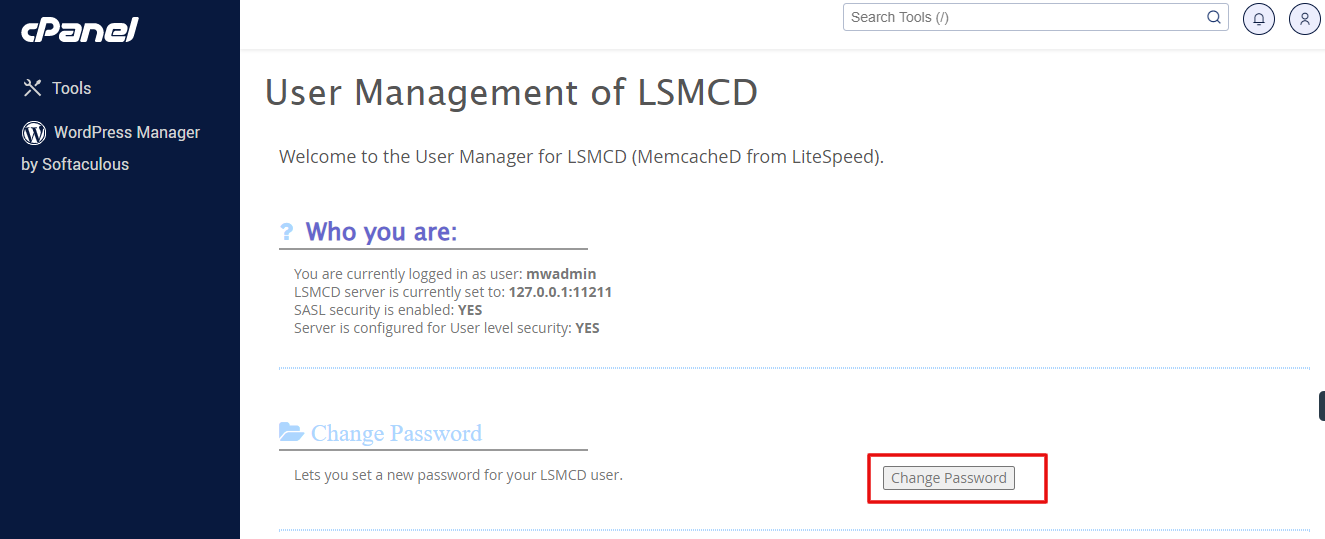Image resolution: width=1325 pixels, height=539 pixels.
Task: Click the open folder icon beside Change Password
Action: pos(290,433)
